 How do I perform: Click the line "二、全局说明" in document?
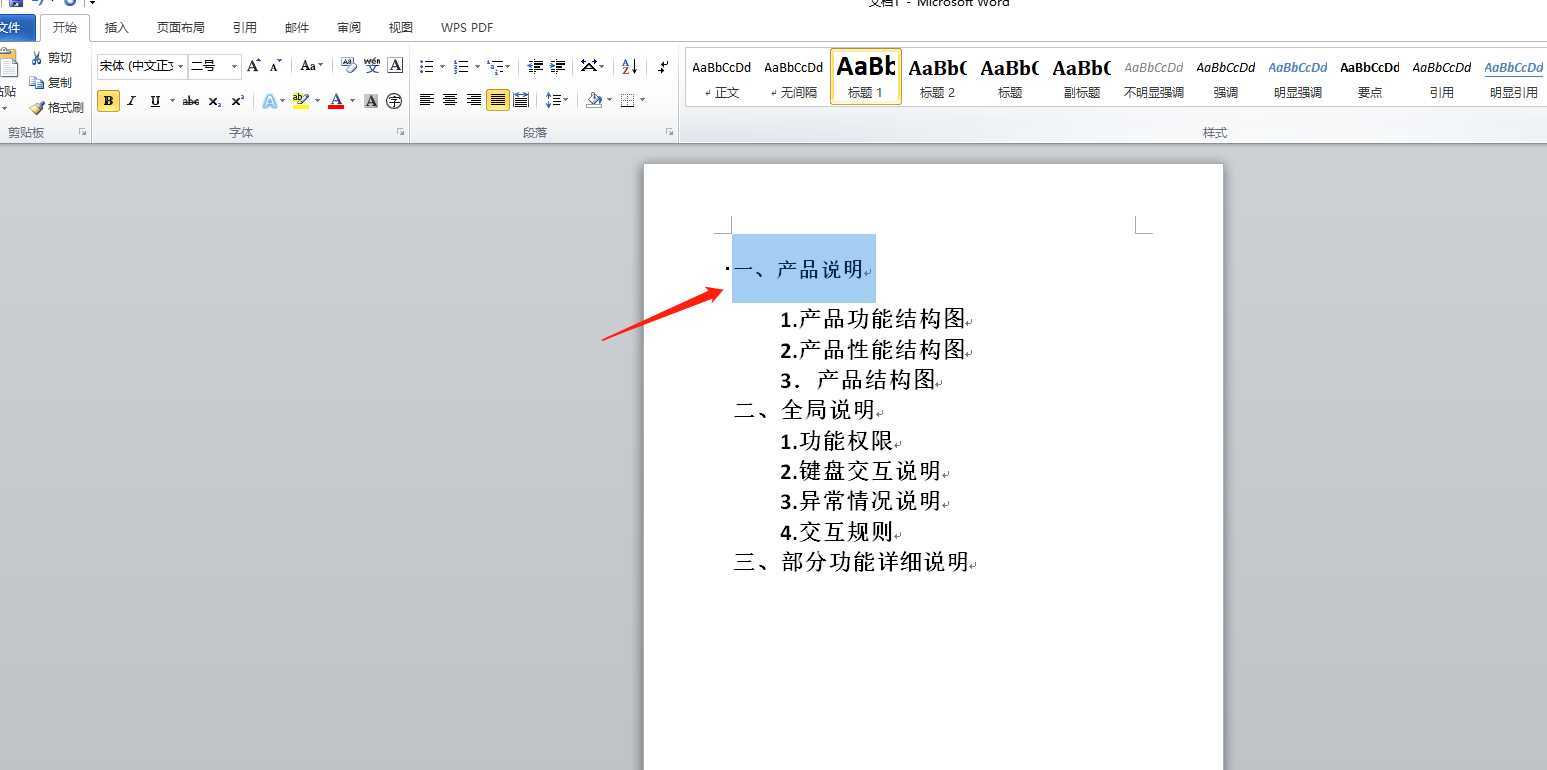(805, 410)
